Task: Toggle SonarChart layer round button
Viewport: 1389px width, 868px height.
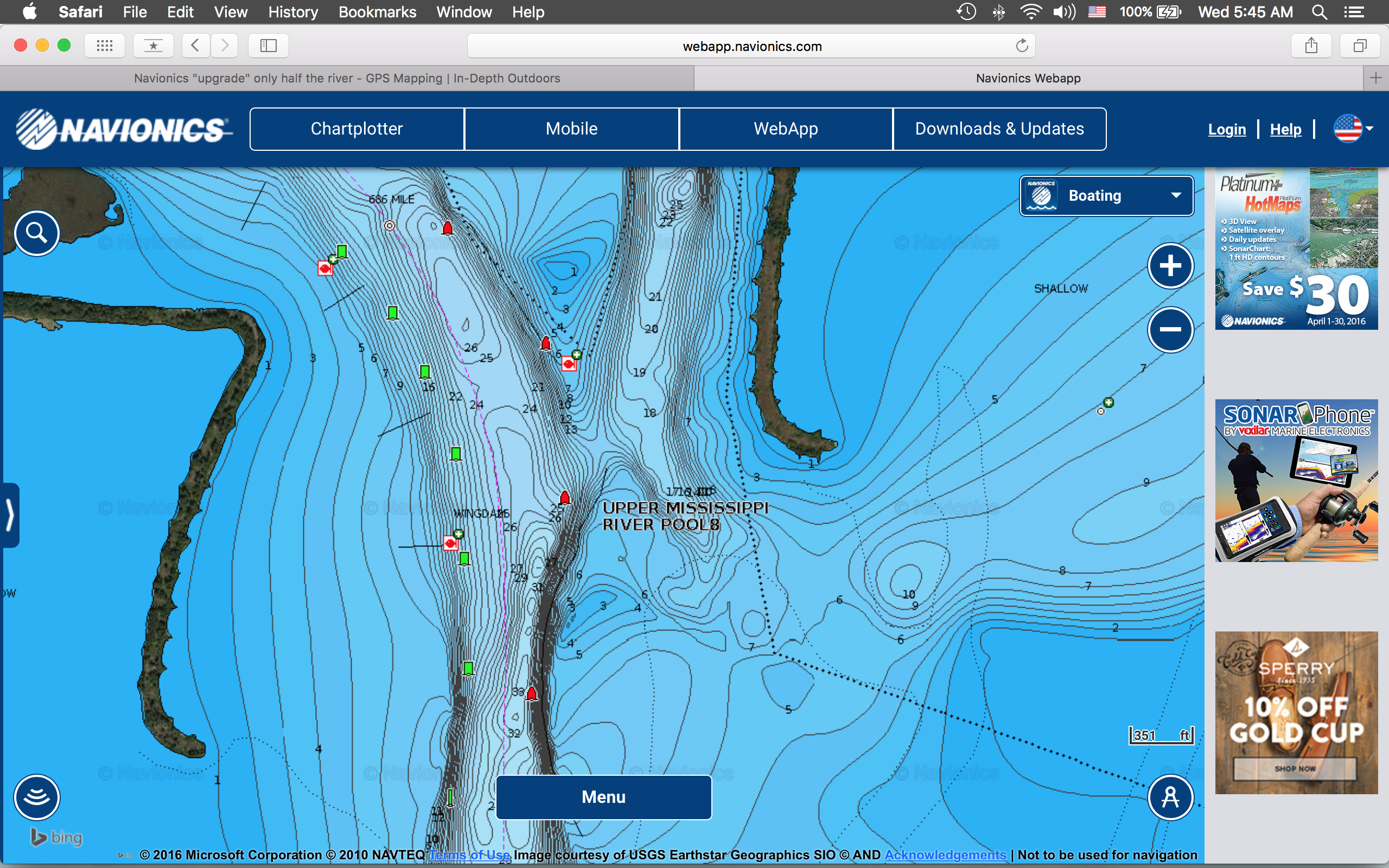Action: 37,797
